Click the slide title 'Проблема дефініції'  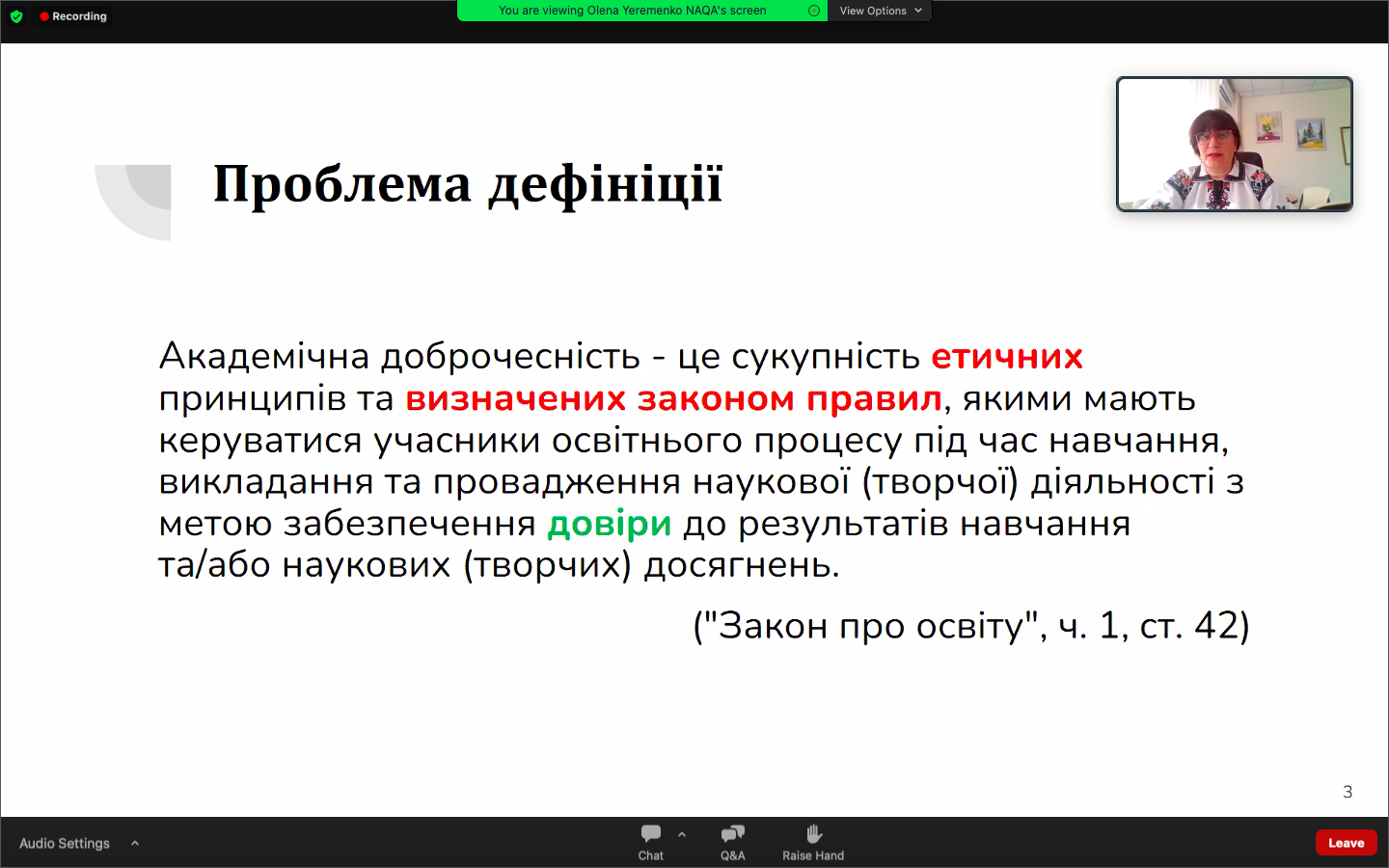point(468,183)
